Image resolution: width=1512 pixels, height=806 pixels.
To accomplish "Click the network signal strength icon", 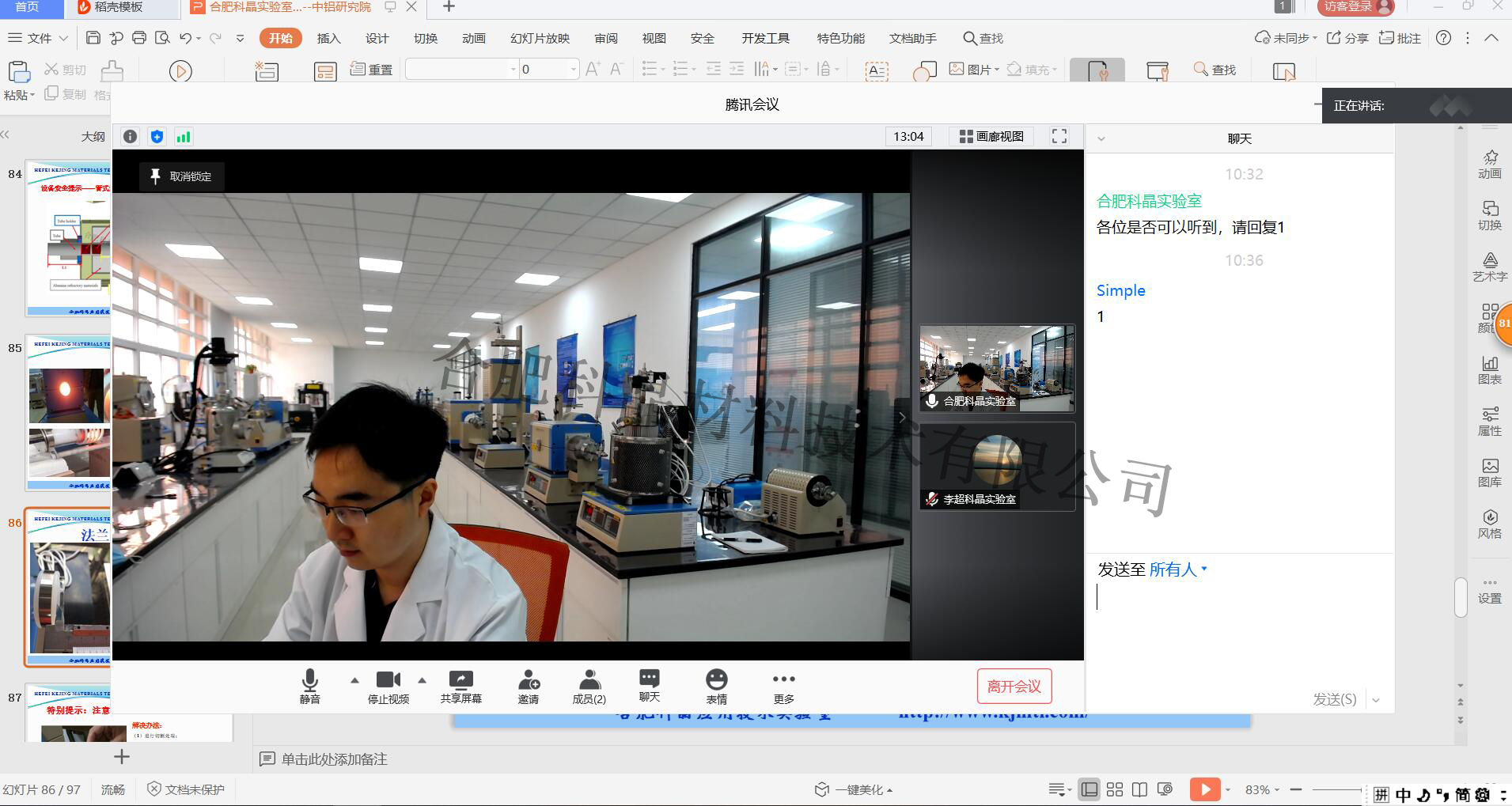I will click(184, 137).
